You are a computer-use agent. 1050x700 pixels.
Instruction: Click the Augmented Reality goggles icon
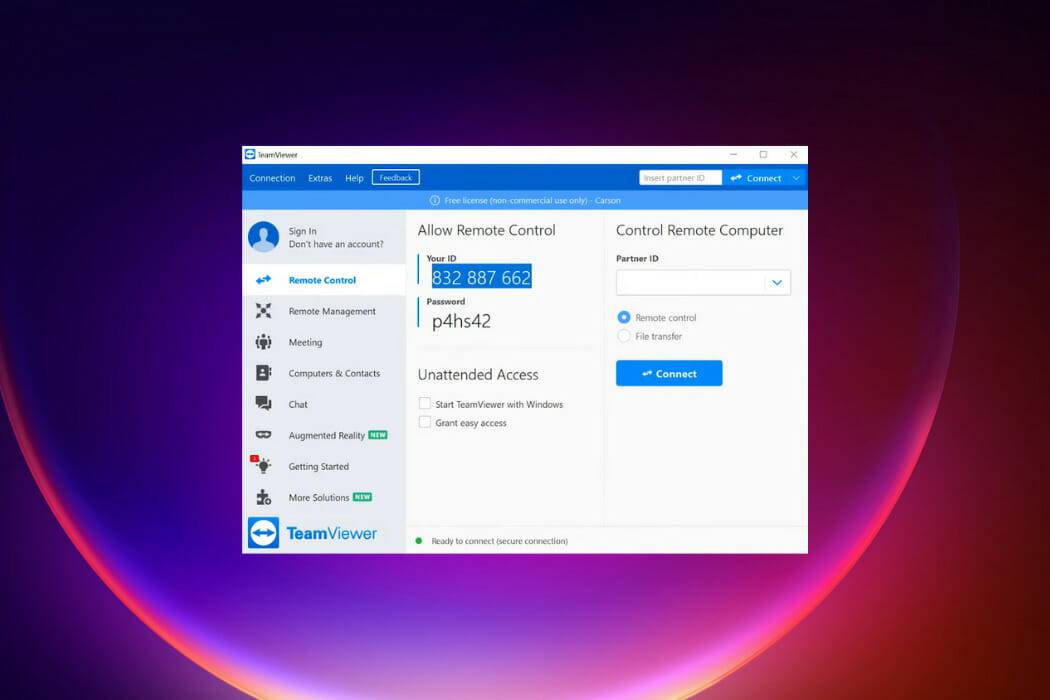263,435
